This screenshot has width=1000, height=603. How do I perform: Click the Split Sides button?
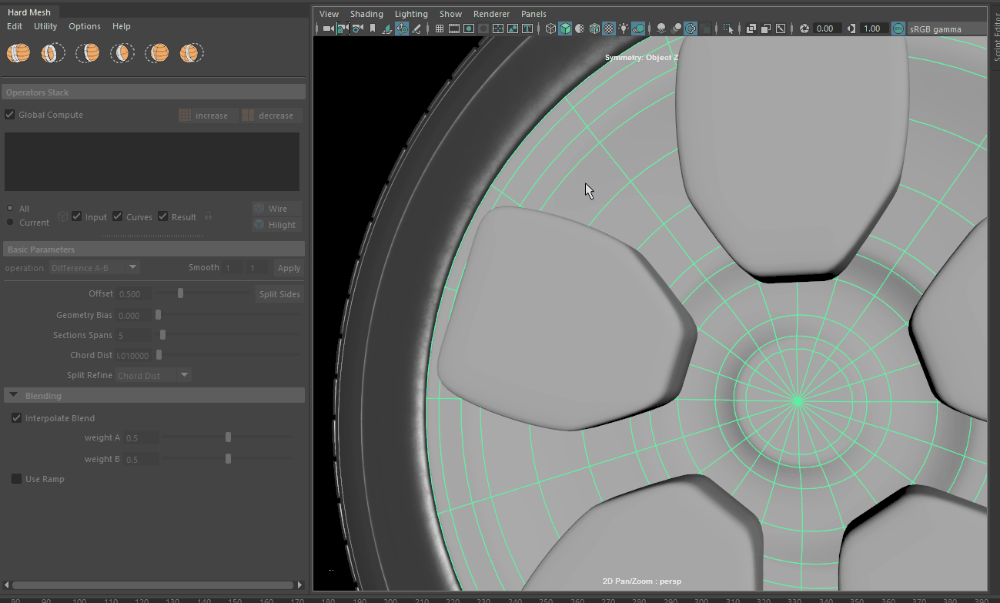pos(279,294)
